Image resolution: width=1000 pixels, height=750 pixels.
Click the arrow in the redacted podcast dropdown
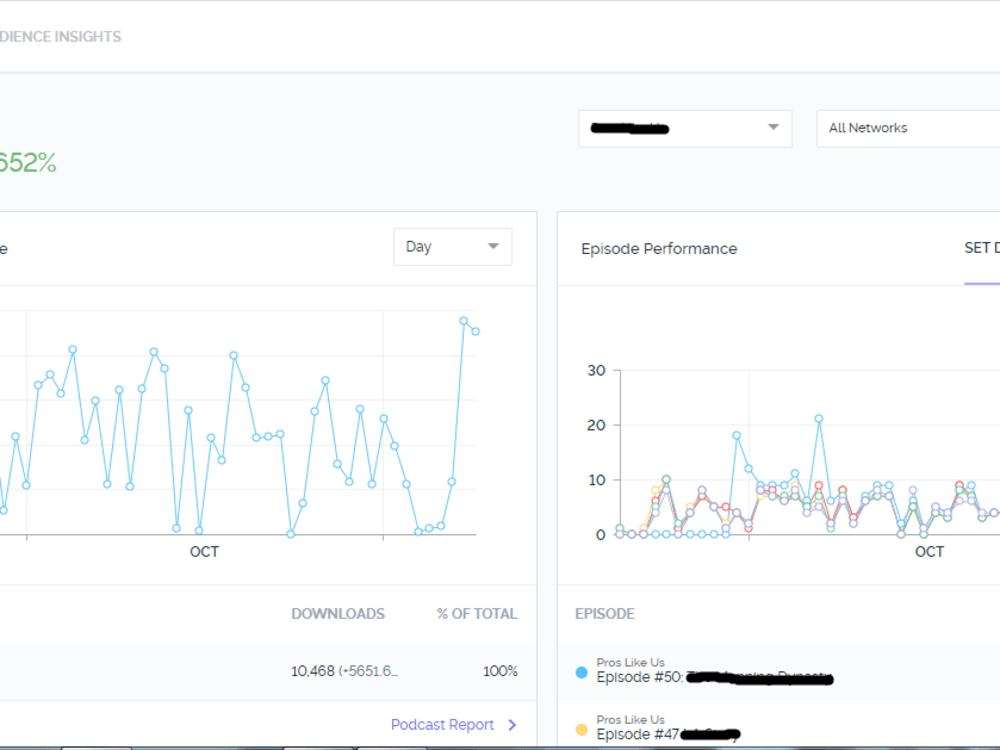773,127
